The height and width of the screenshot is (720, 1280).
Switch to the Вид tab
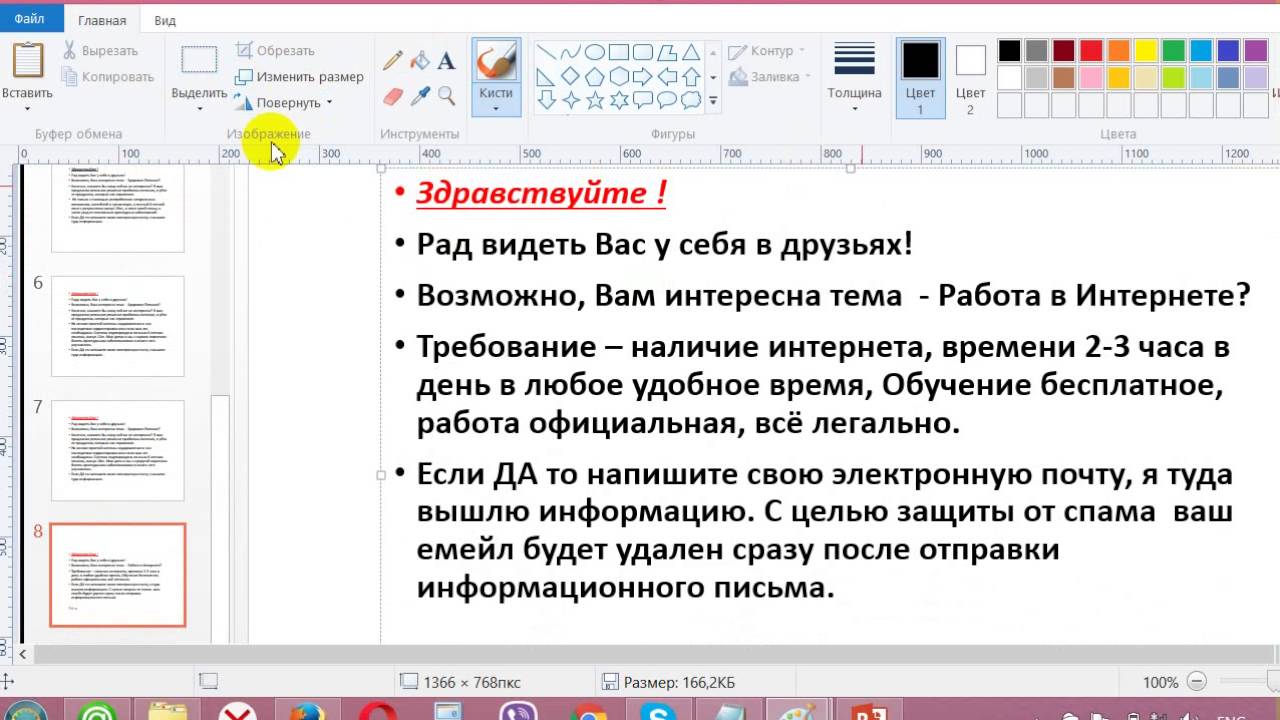point(165,20)
